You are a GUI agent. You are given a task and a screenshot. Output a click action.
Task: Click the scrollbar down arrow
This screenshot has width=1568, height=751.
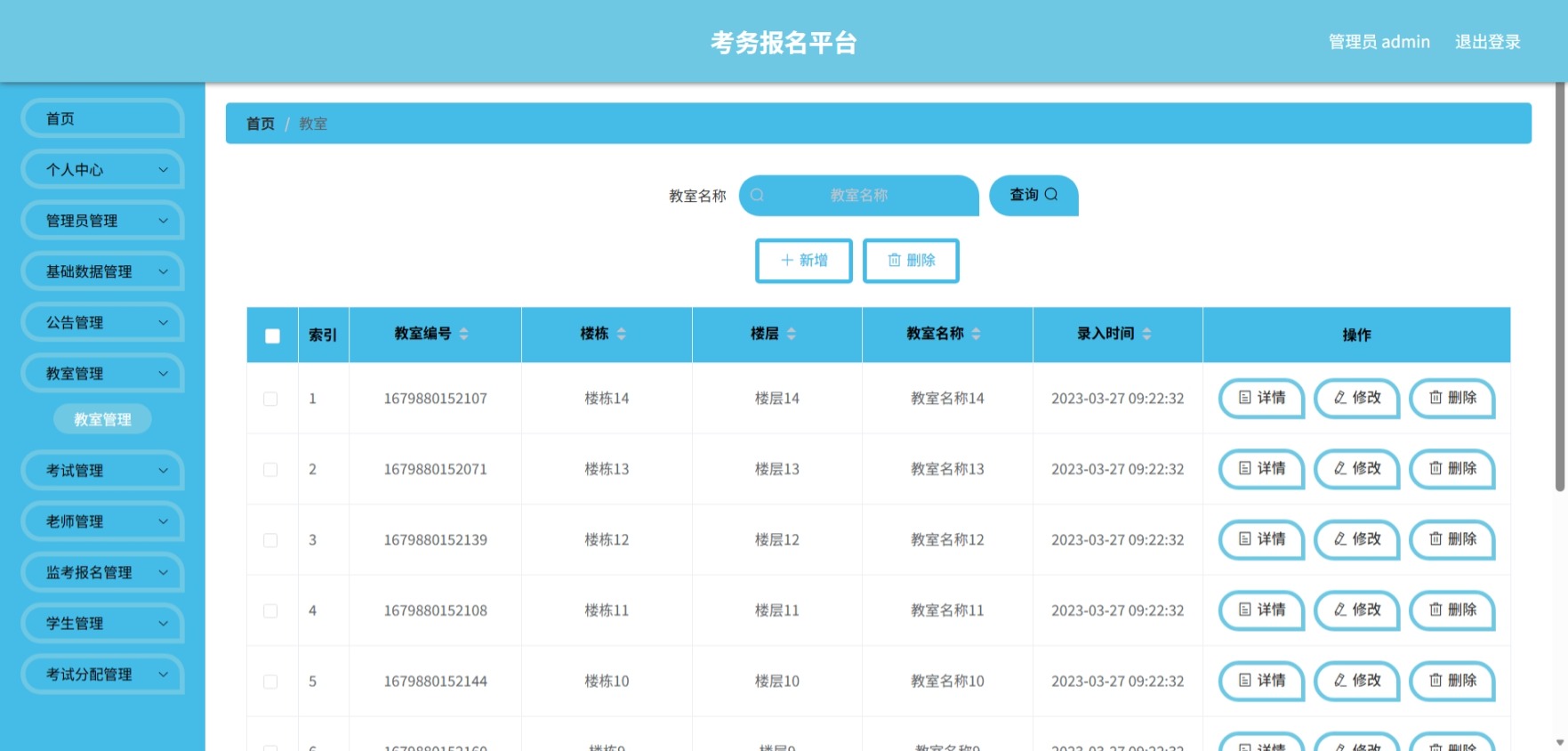coord(1560,742)
